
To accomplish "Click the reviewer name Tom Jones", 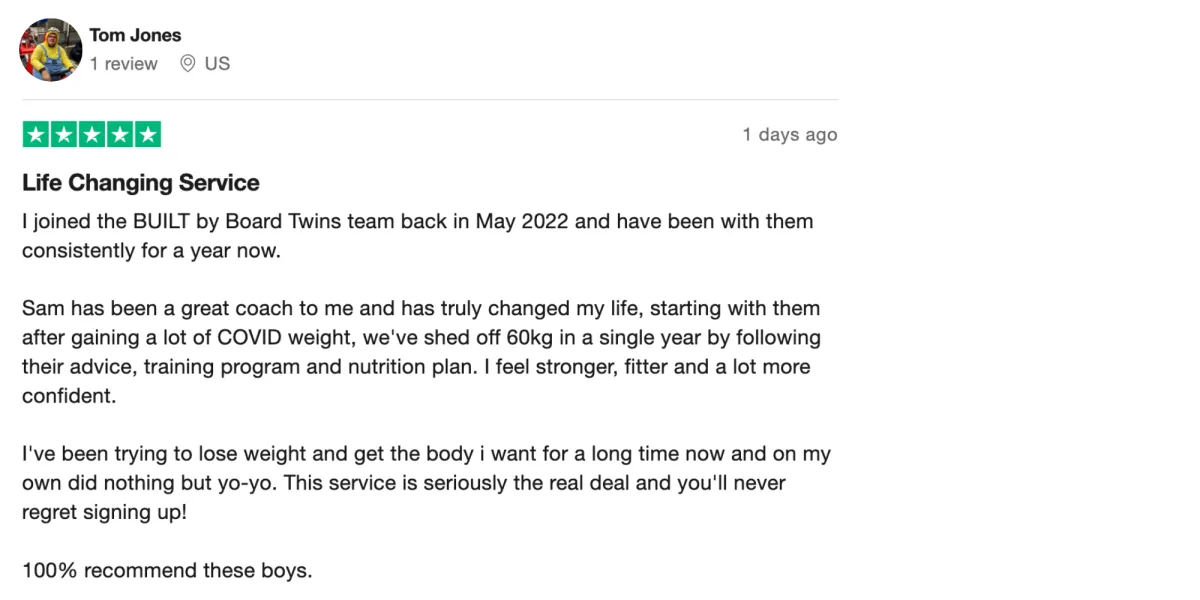I will pyautogui.click(x=135, y=35).
